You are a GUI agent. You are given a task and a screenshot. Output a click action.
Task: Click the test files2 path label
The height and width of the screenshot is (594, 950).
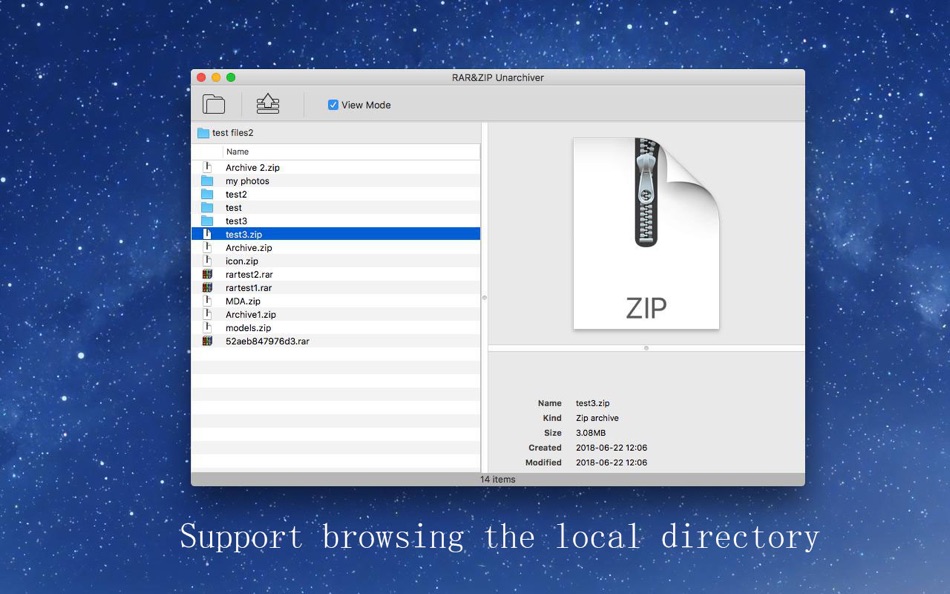[233, 133]
